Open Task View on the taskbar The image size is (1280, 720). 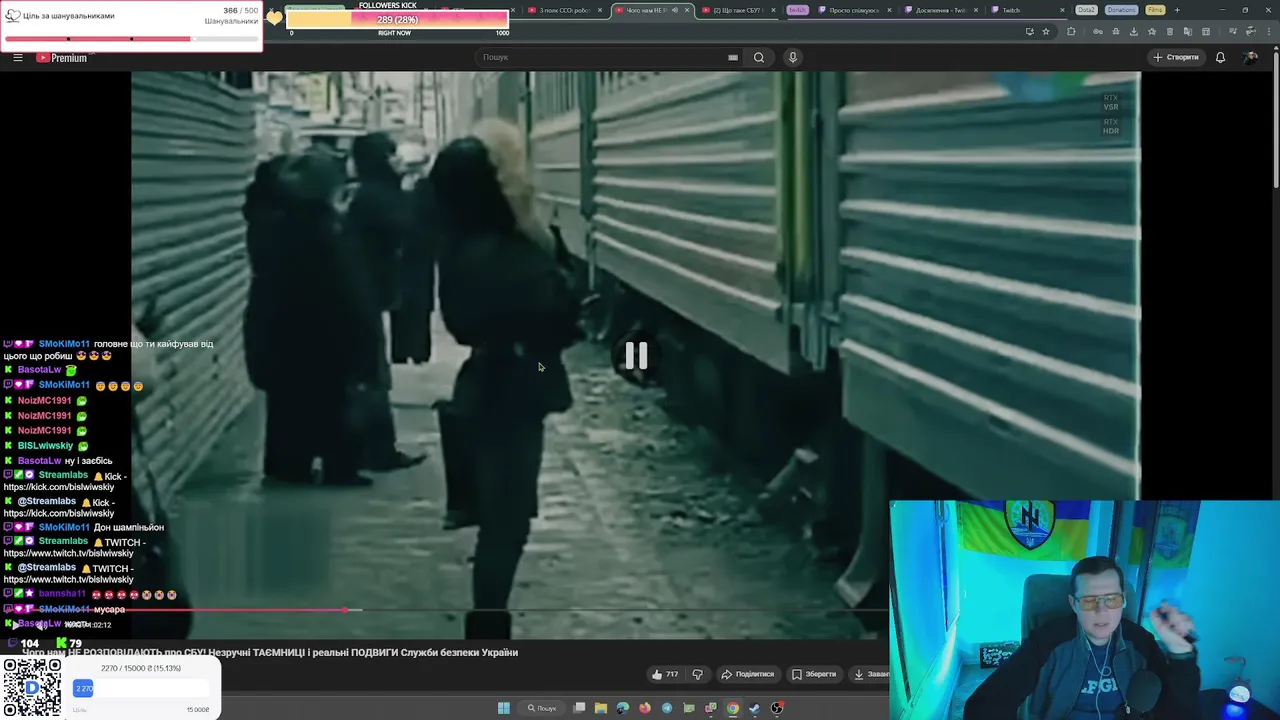579,708
